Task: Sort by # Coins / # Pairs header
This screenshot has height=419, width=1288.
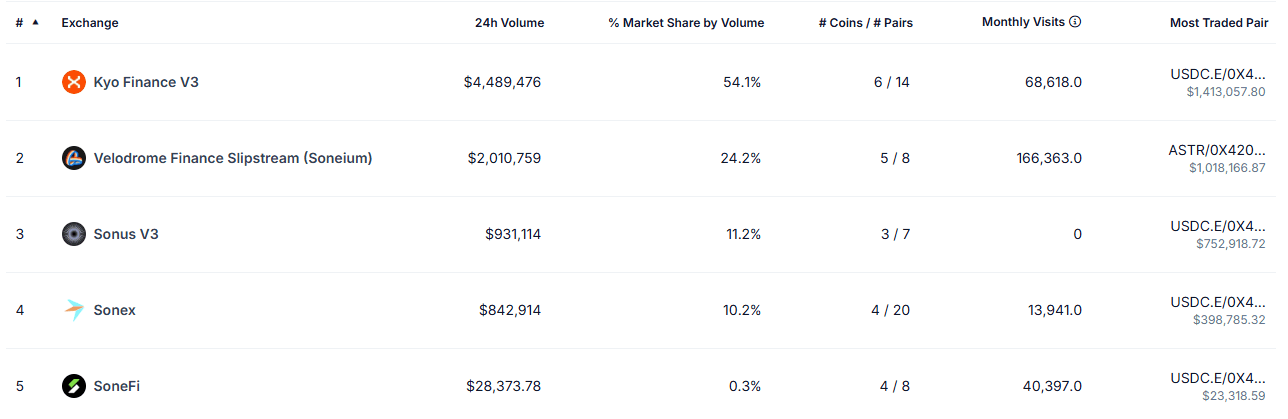Action: pyautogui.click(x=865, y=23)
